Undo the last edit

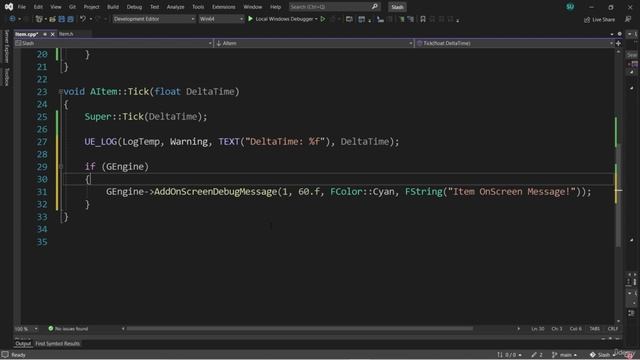tap(83, 19)
